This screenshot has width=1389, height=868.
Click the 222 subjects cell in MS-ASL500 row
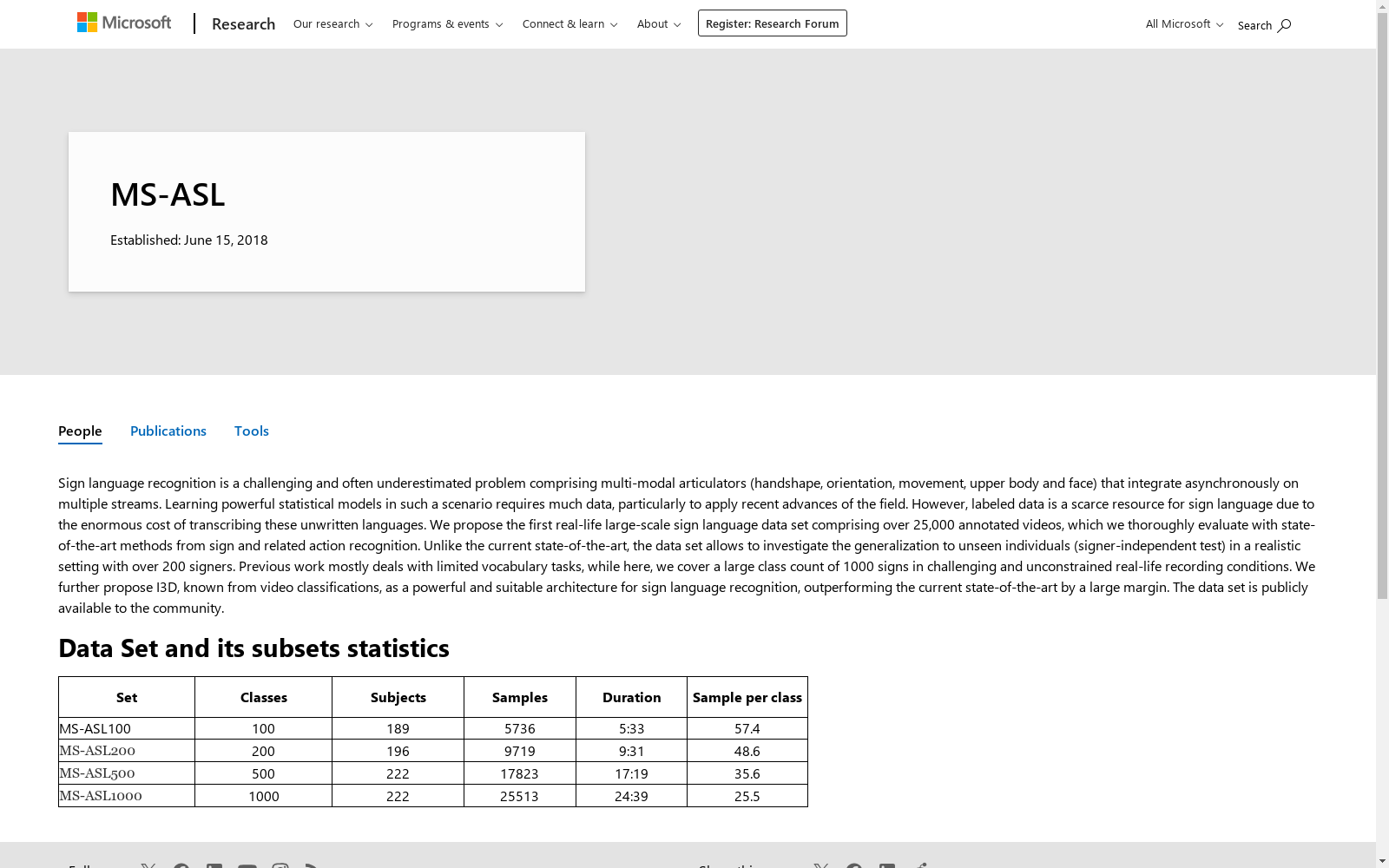tap(398, 773)
